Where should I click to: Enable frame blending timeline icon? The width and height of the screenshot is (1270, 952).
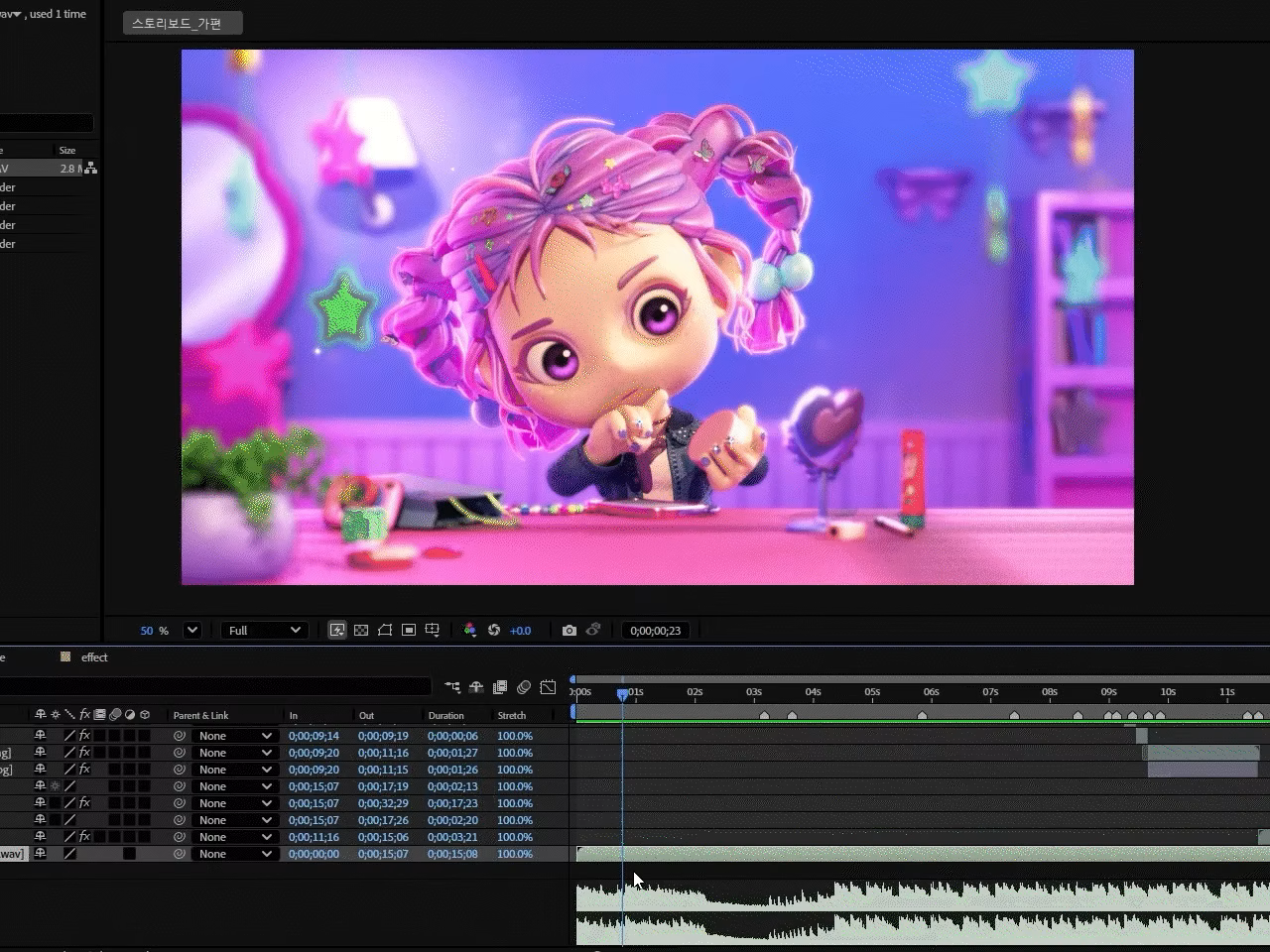click(500, 687)
